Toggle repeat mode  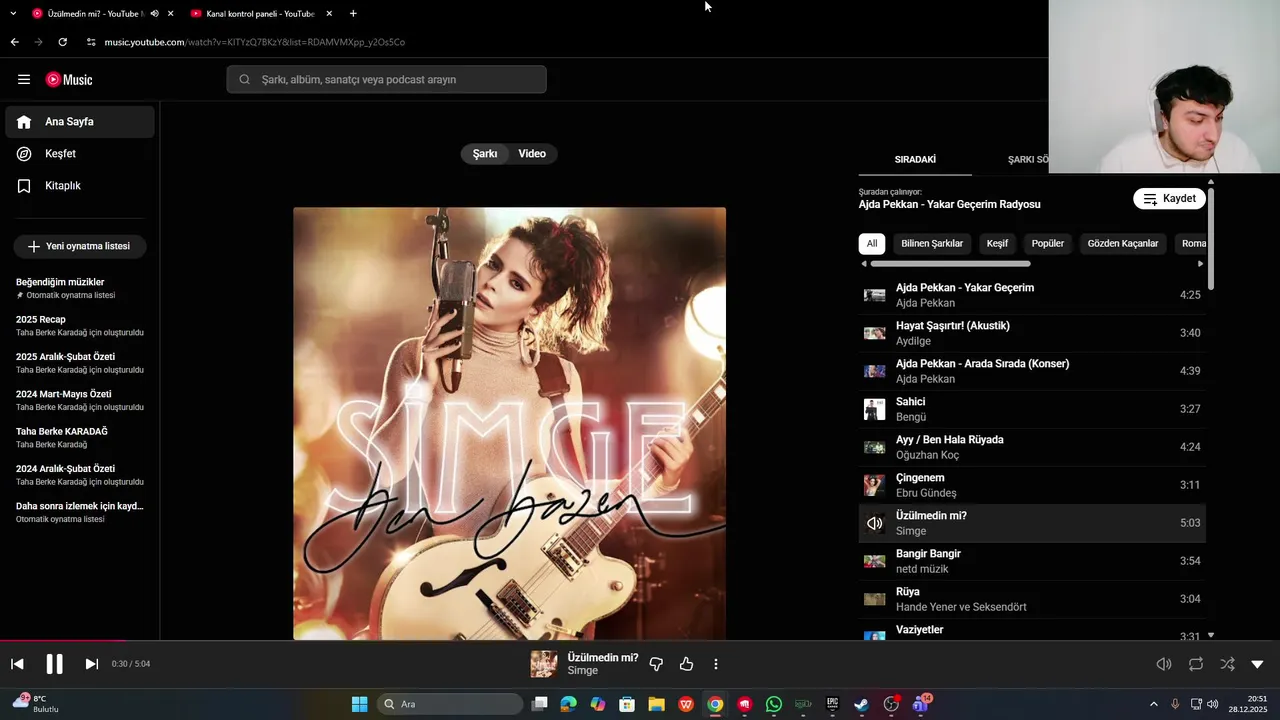point(1196,664)
